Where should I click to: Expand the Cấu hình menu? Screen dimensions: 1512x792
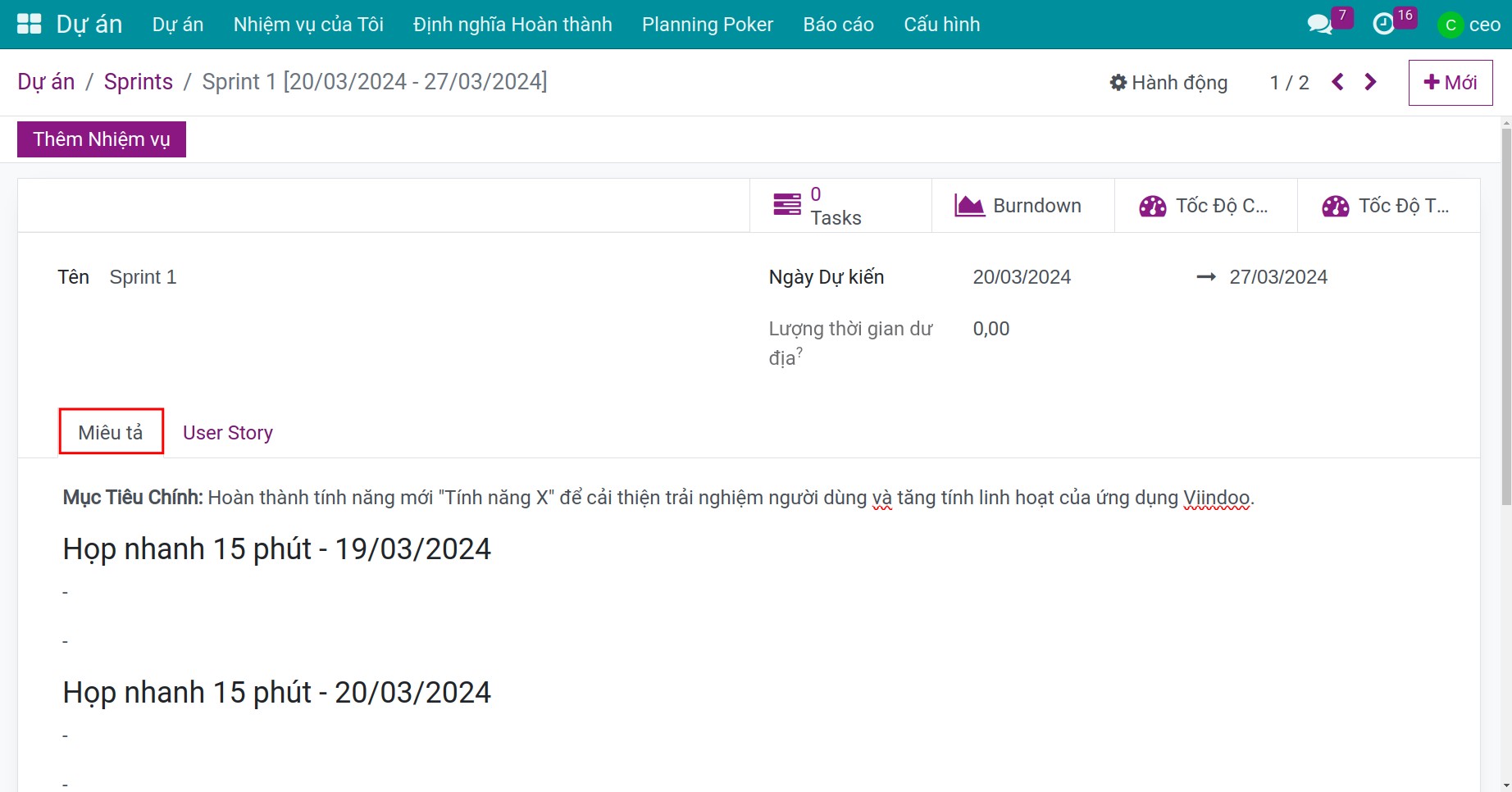(942, 25)
